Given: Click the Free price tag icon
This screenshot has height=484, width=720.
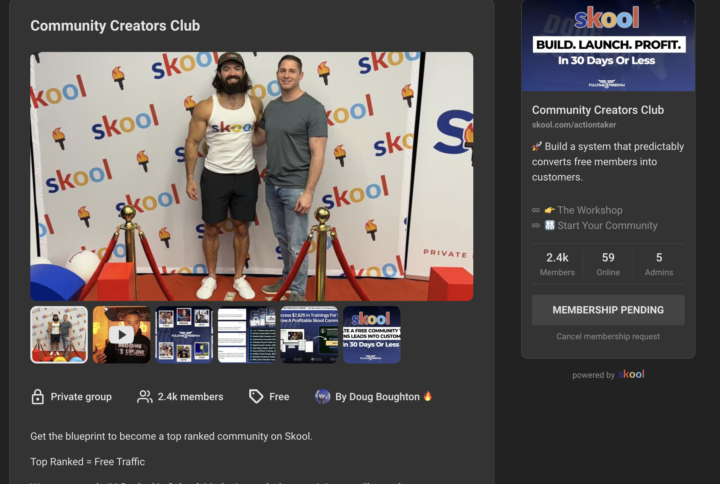Looking at the screenshot, I should [x=256, y=396].
